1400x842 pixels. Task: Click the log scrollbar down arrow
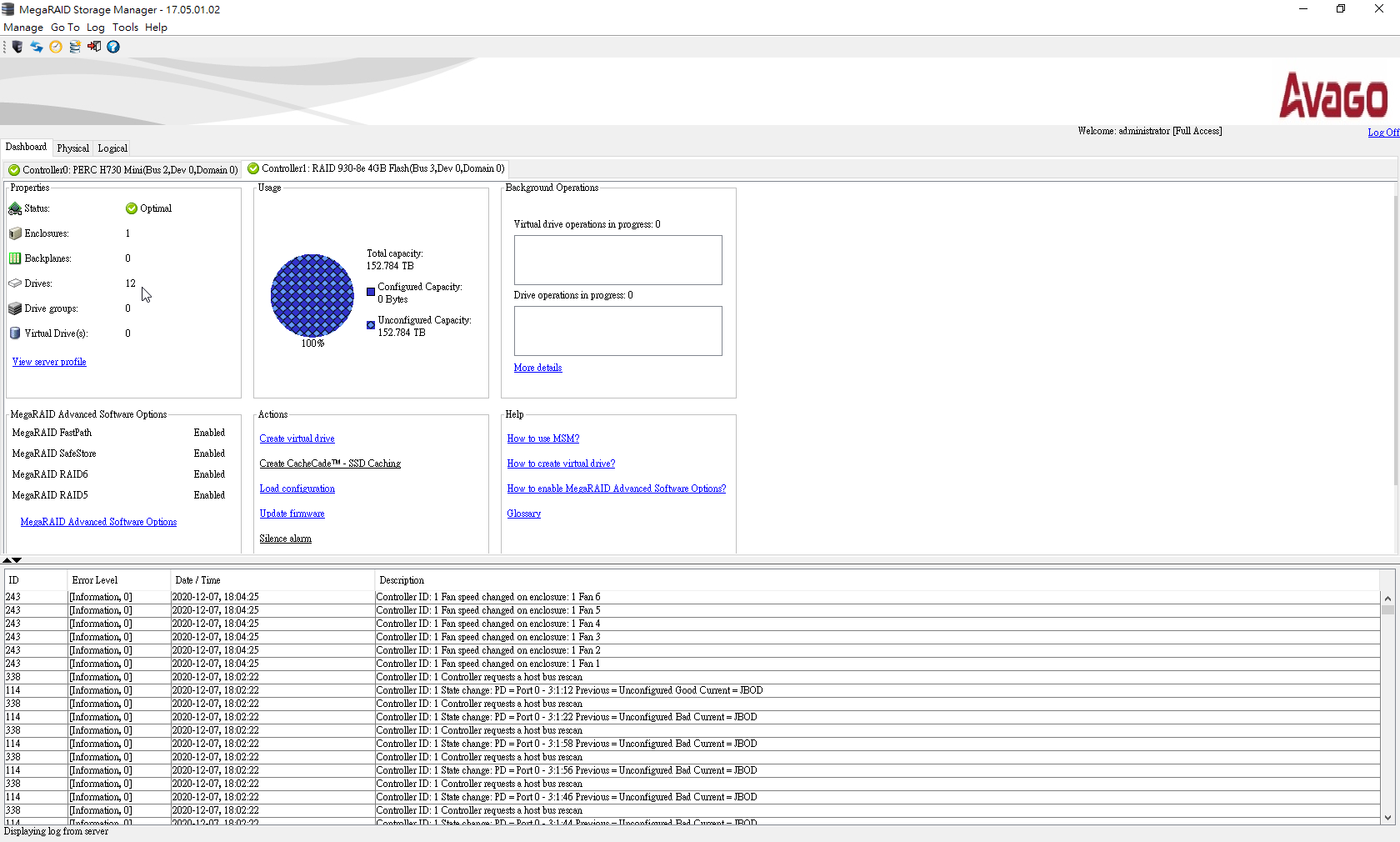point(1387,818)
